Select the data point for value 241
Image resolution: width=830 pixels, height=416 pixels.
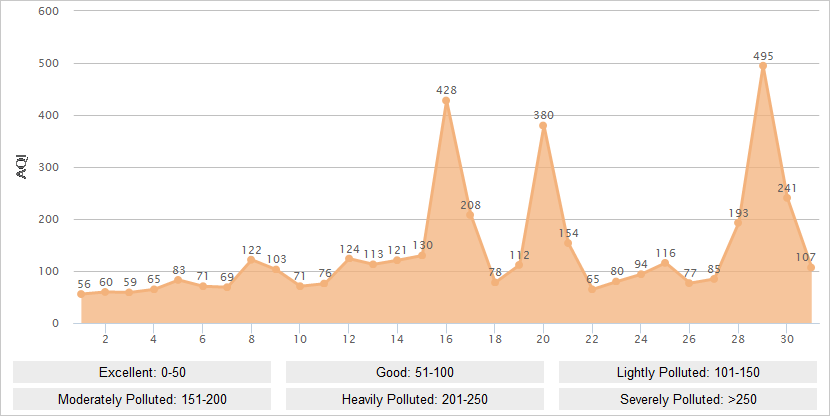pyautogui.click(x=787, y=198)
